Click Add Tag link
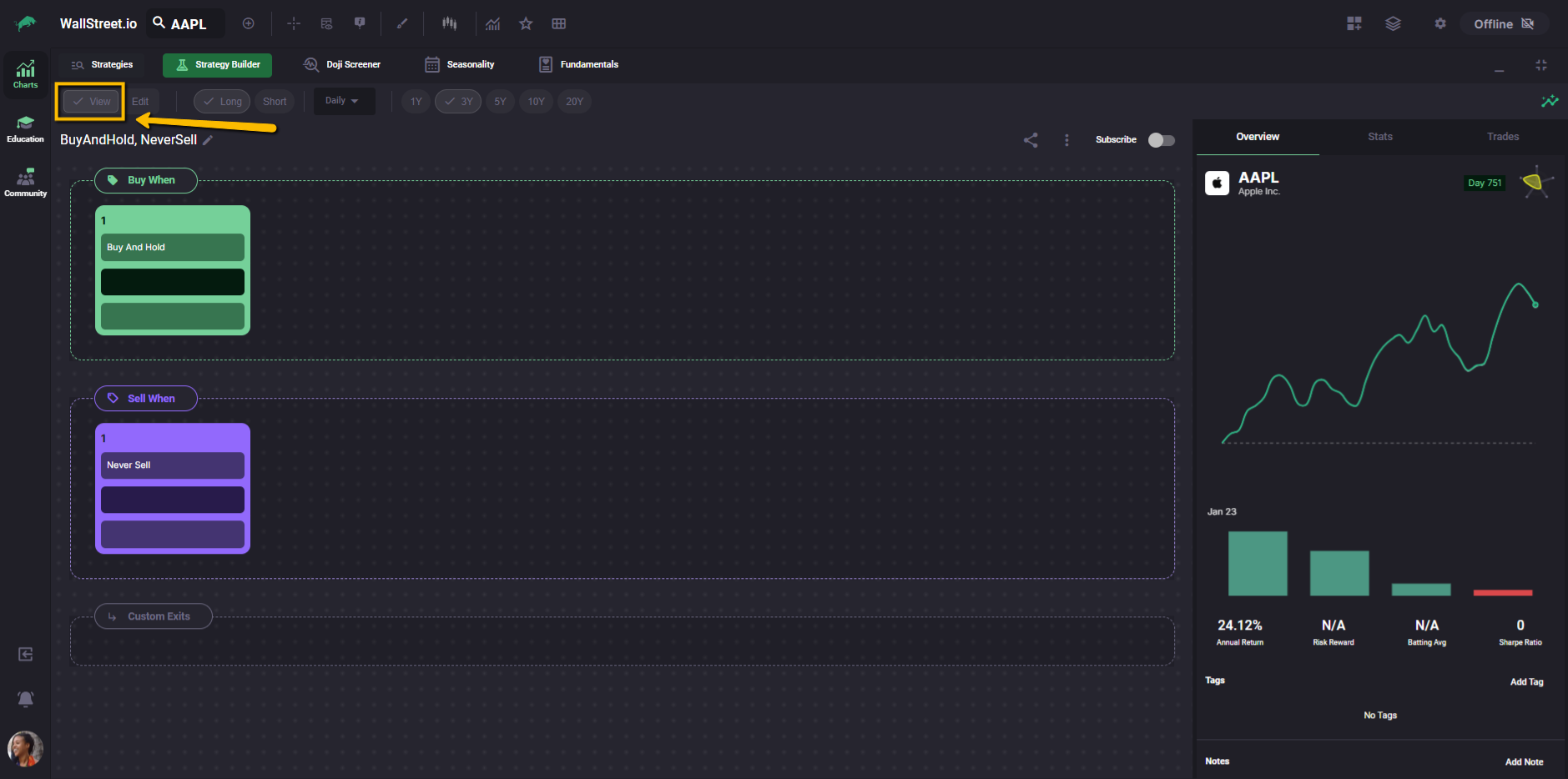The height and width of the screenshot is (779, 1568). (1526, 681)
